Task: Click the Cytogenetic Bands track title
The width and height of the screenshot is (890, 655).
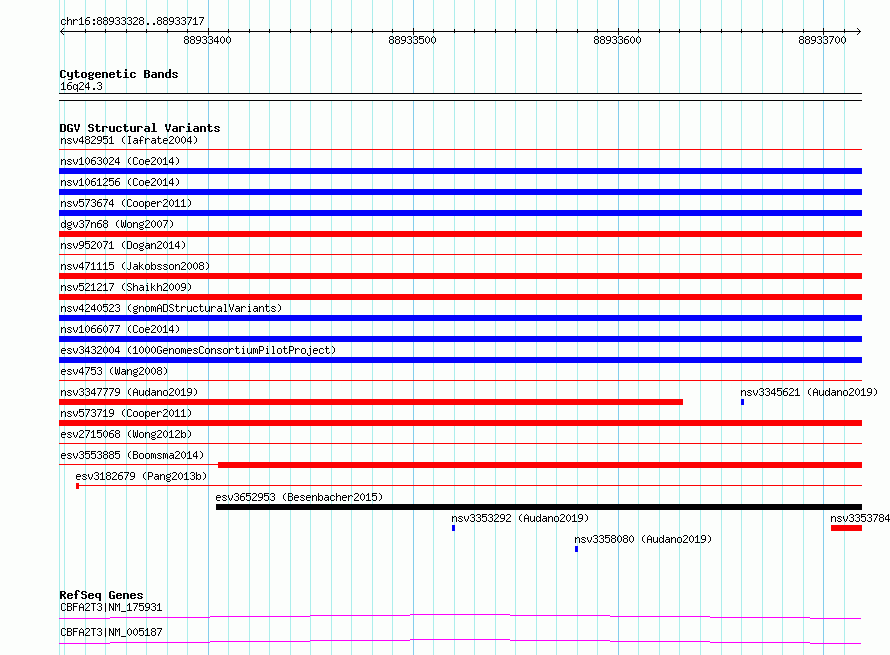Action: pos(119,74)
